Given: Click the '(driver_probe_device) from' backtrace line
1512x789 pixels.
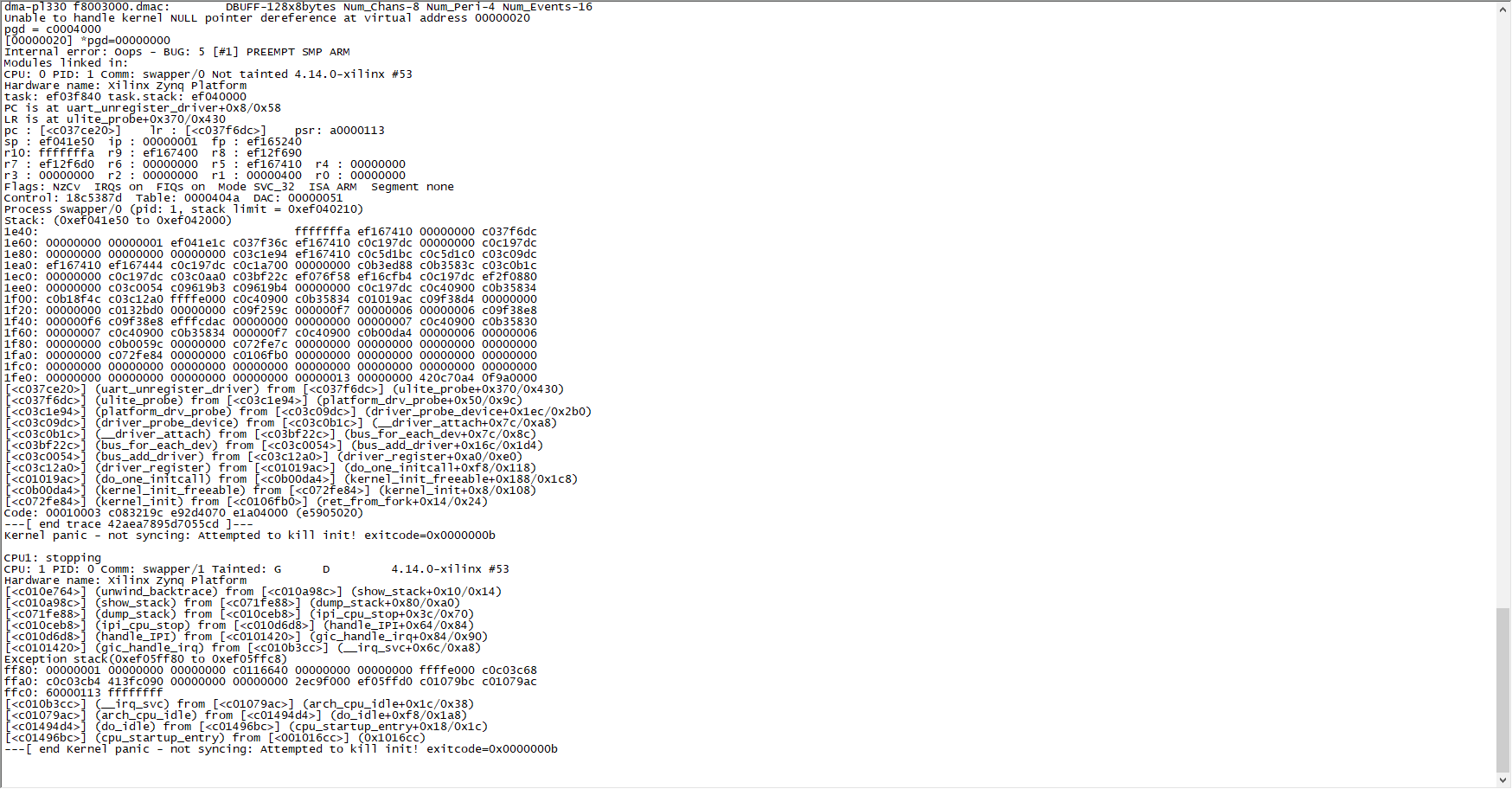Looking at the screenshot, I should (281, 423).
